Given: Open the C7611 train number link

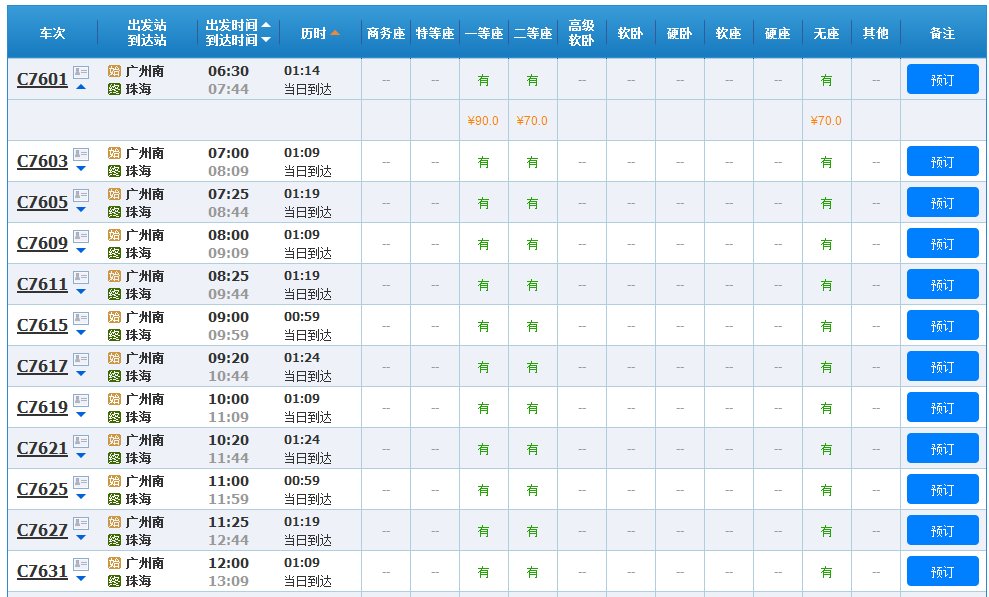Looking at the screenshot, I should pos(41,284).
